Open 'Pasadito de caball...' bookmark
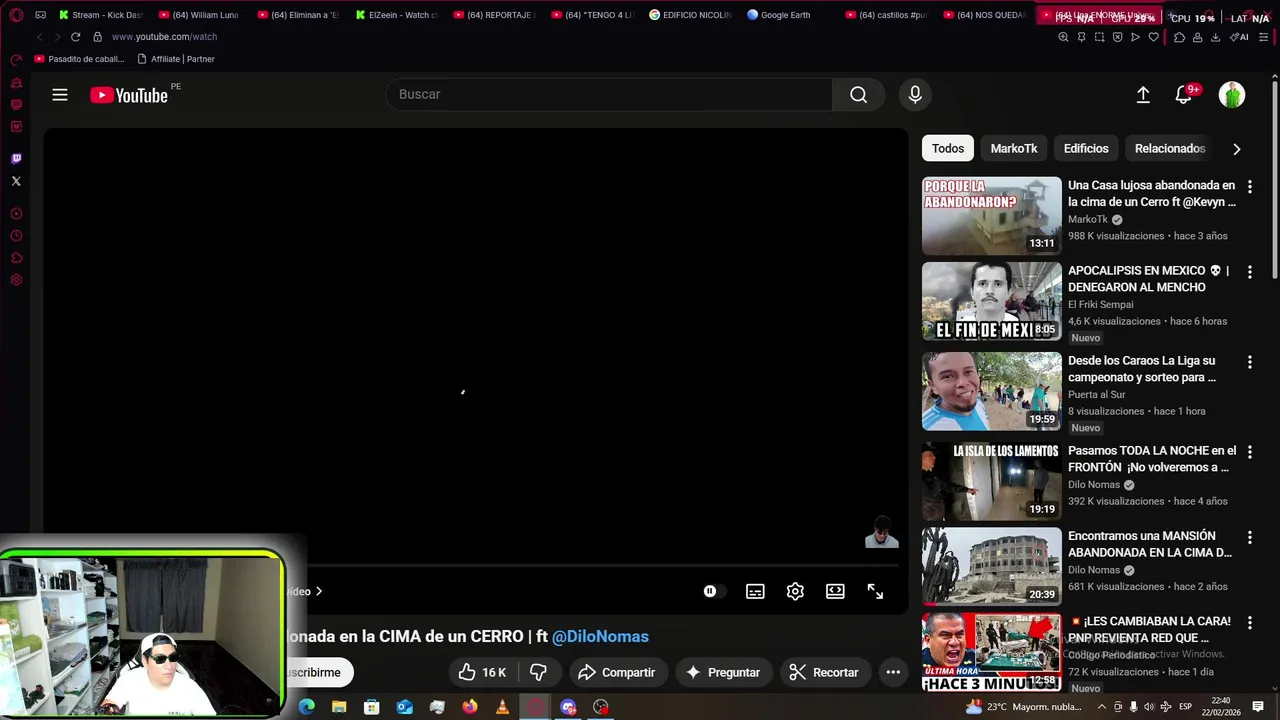 pos(79,59)
